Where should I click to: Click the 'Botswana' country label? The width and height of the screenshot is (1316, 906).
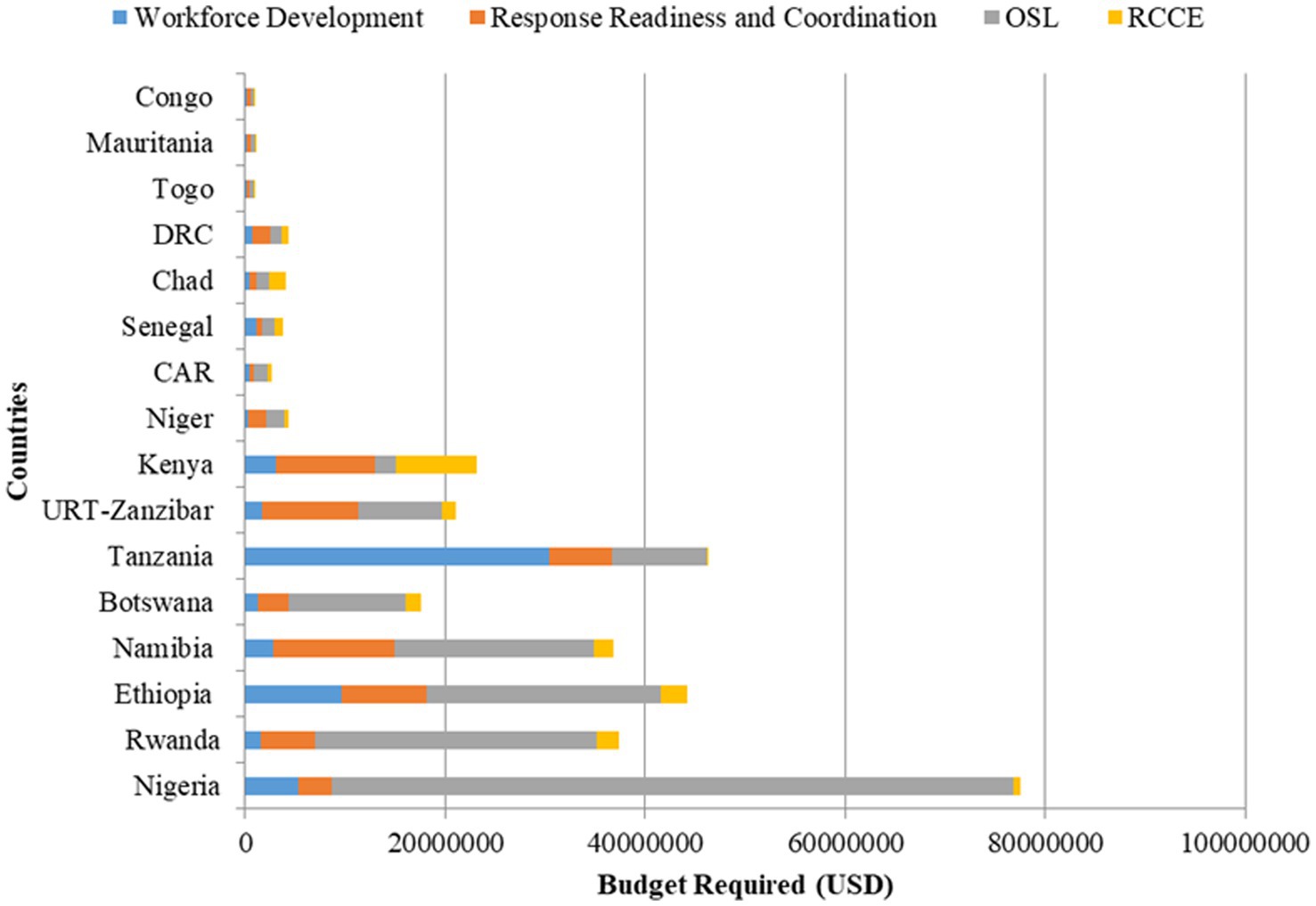pos(156,602)
